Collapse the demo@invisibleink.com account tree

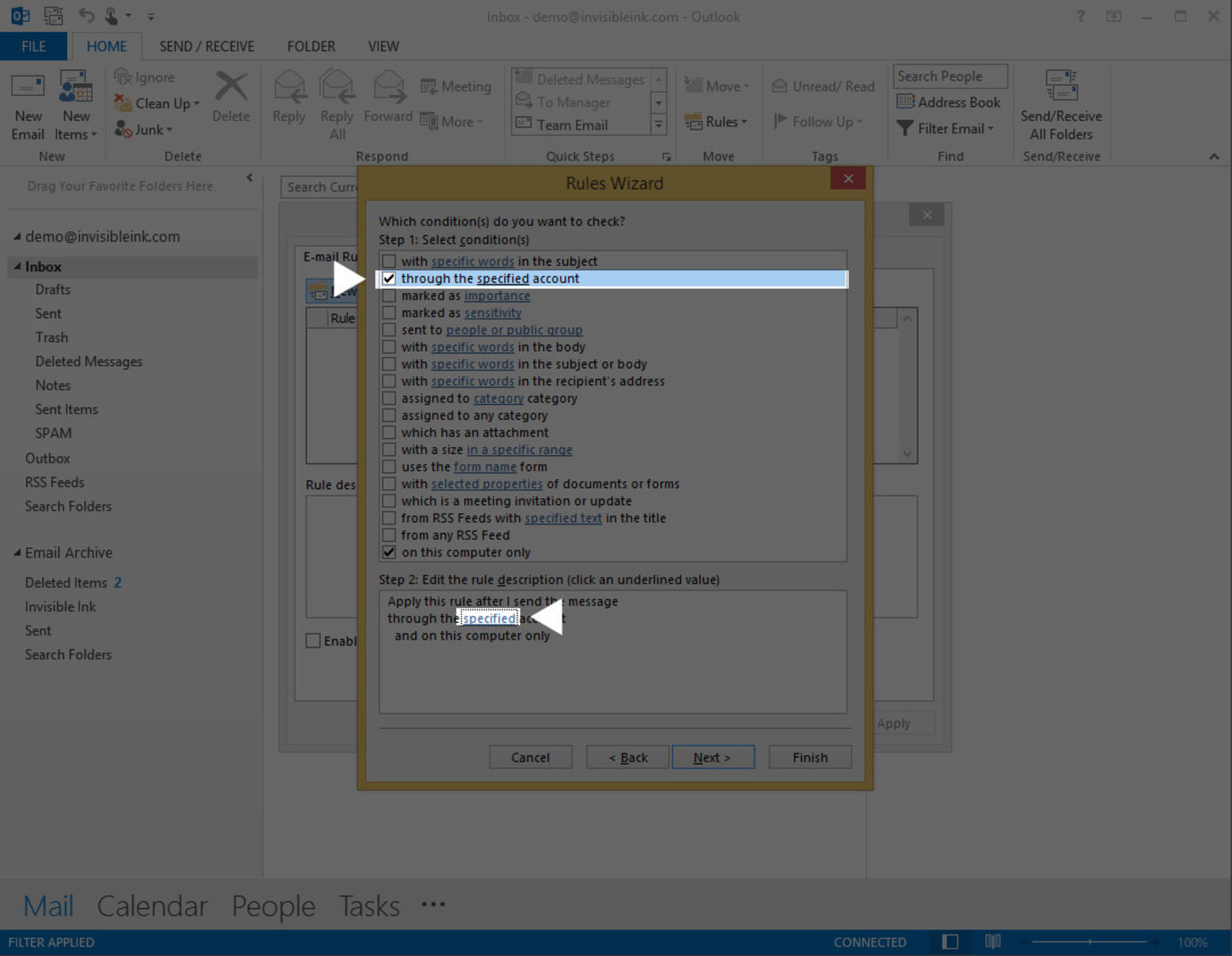(x=17, y=237)
